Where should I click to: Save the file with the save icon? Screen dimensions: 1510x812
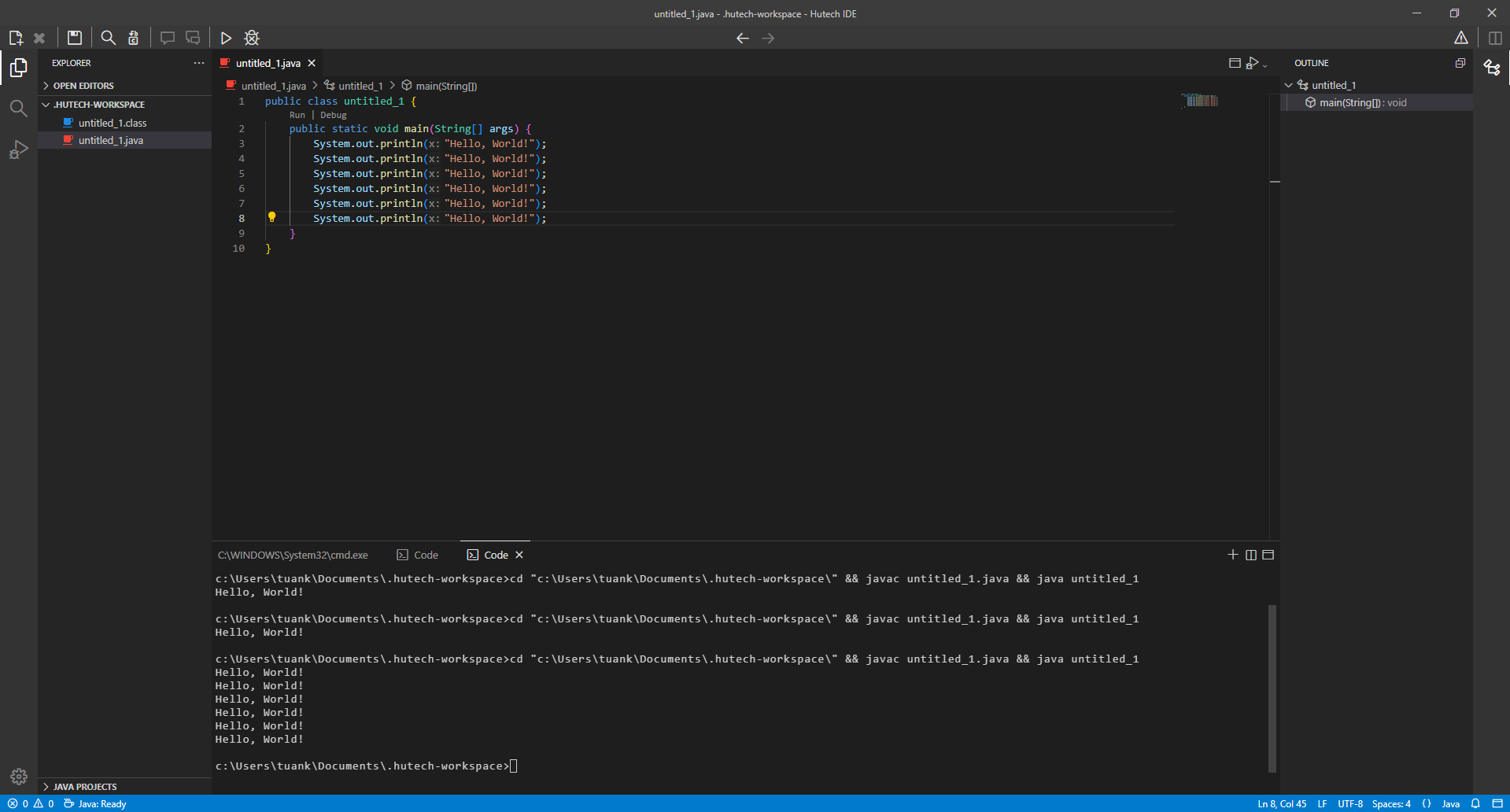tap(74, 37)
